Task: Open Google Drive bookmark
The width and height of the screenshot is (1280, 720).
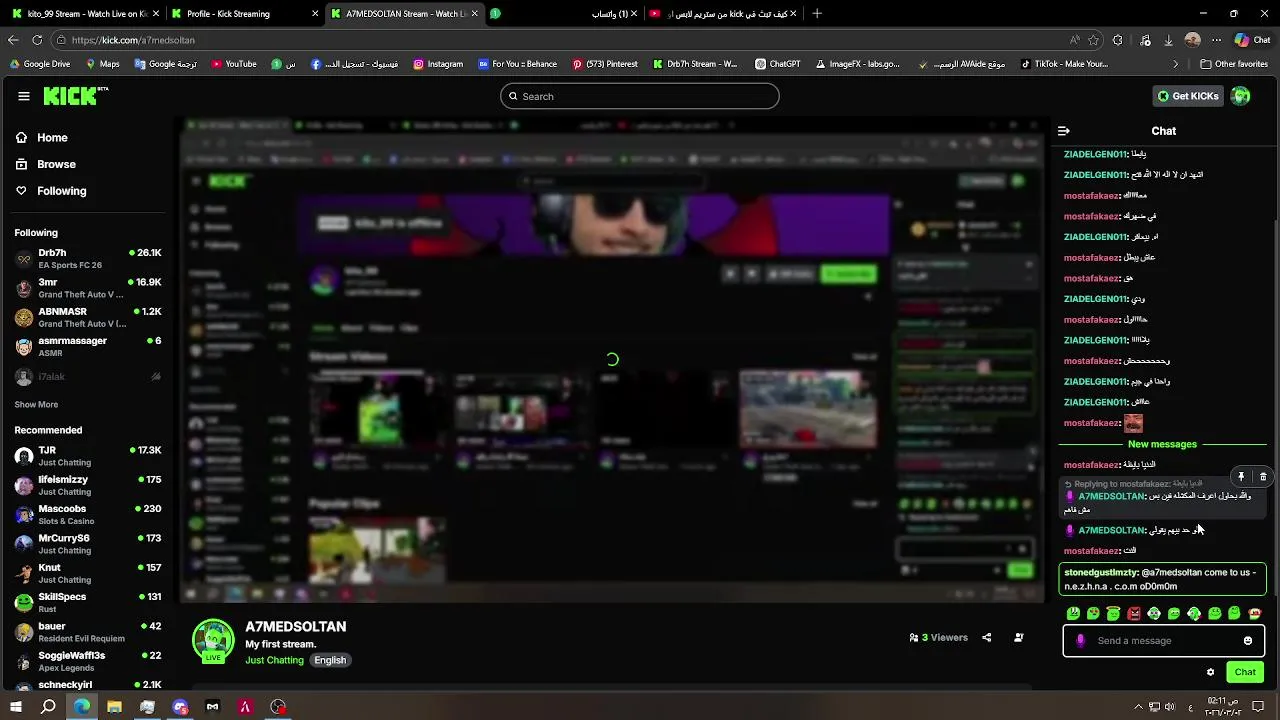Action: click(x=39, y=64)
